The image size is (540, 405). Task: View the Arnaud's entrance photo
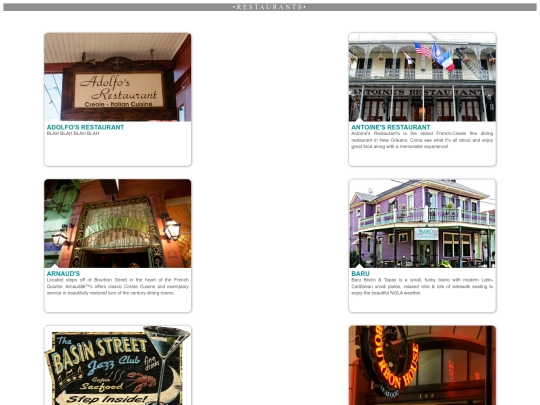tap(118, 224)
